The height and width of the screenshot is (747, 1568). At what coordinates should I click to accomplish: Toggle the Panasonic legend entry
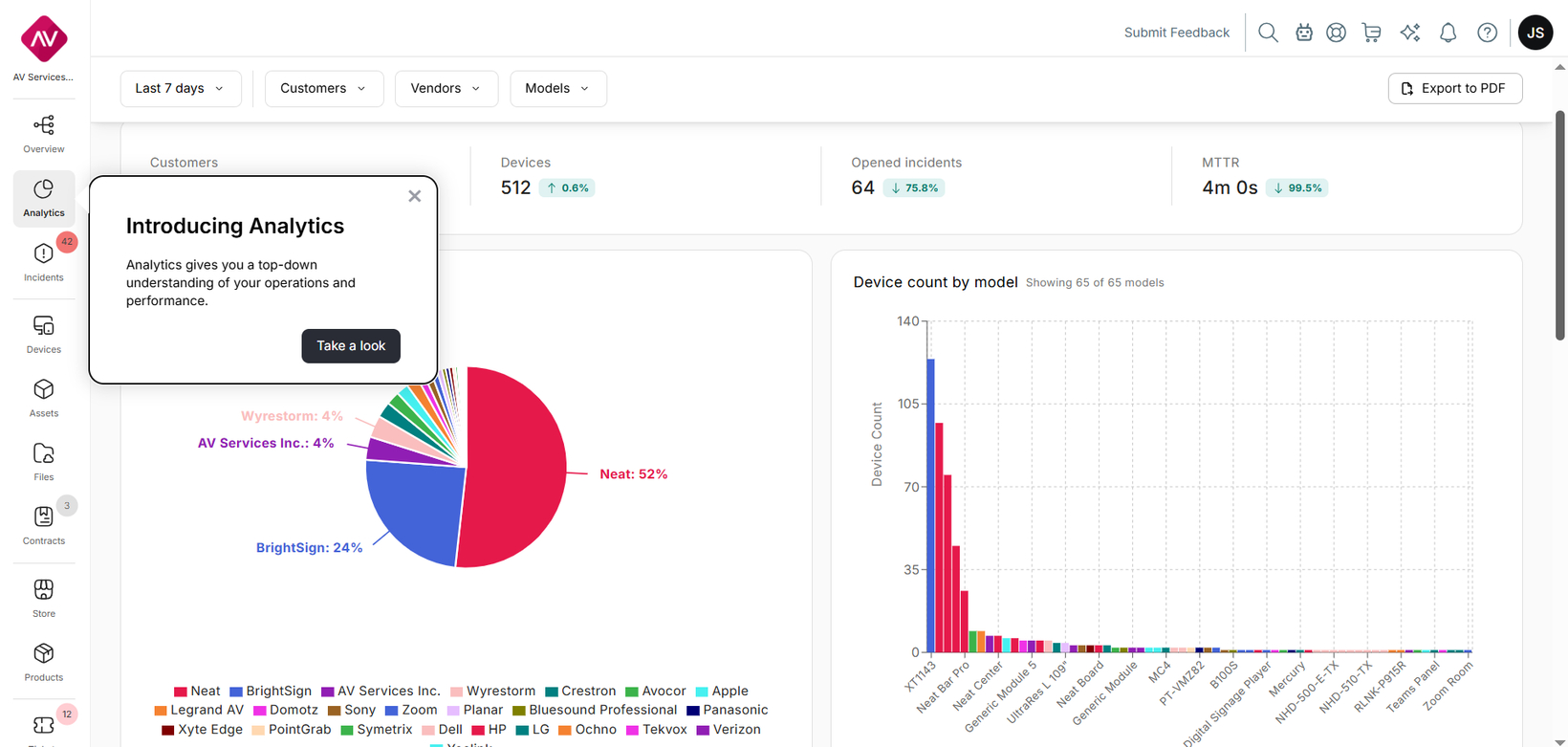point(728,711)
